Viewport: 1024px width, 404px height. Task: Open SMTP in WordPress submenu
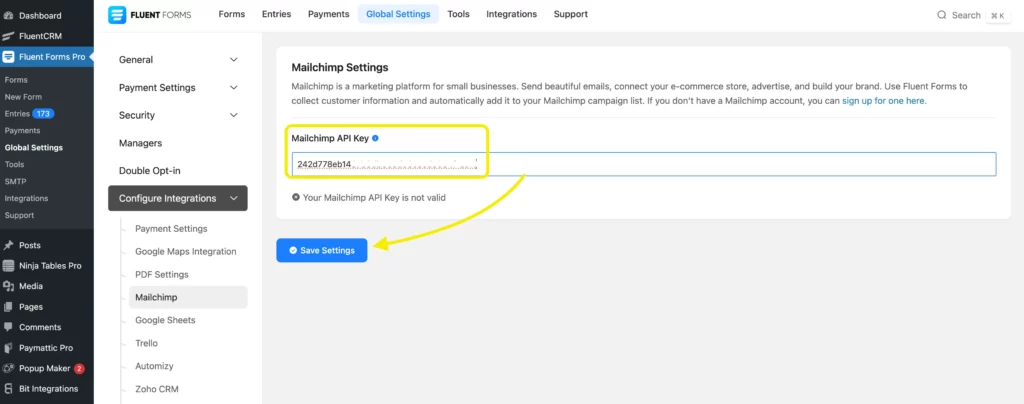(15, 181)
